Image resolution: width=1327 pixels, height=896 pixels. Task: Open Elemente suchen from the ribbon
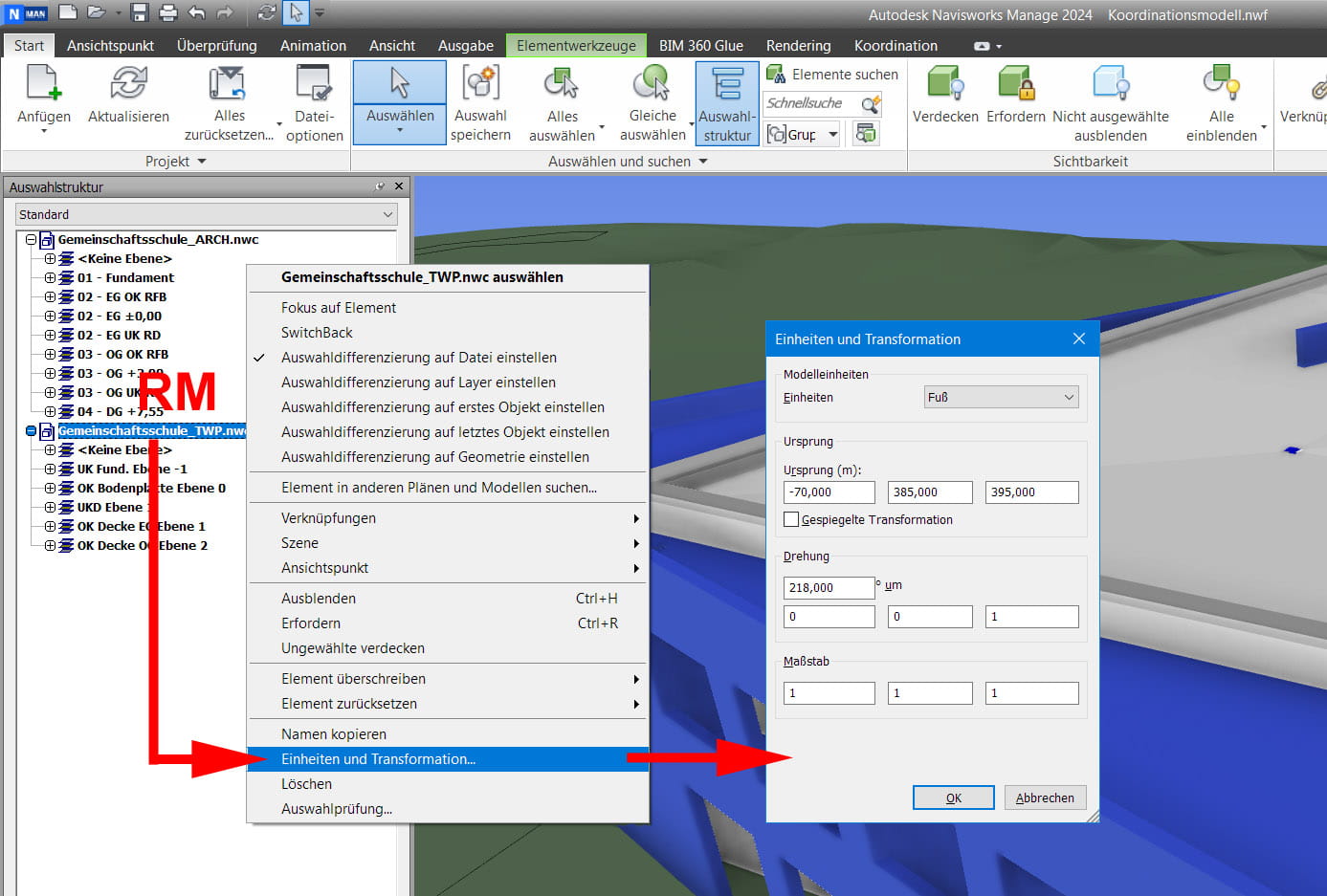[832, 74]
